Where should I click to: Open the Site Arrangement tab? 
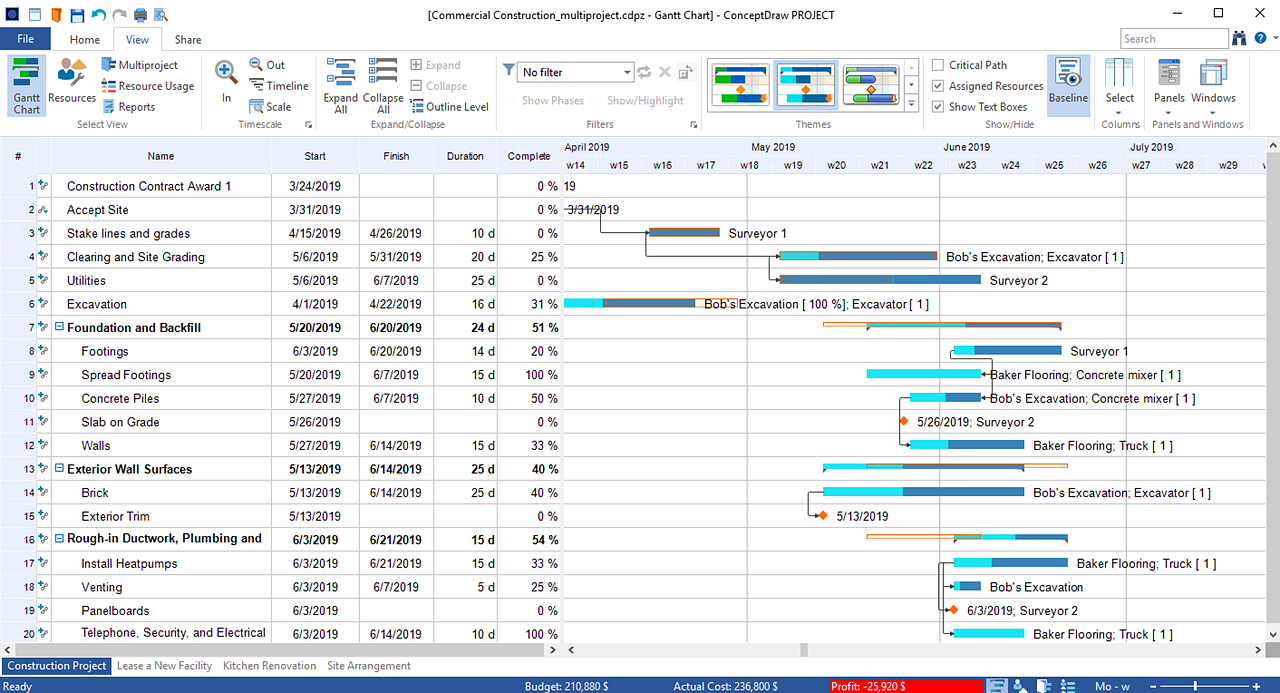(369, 666)
